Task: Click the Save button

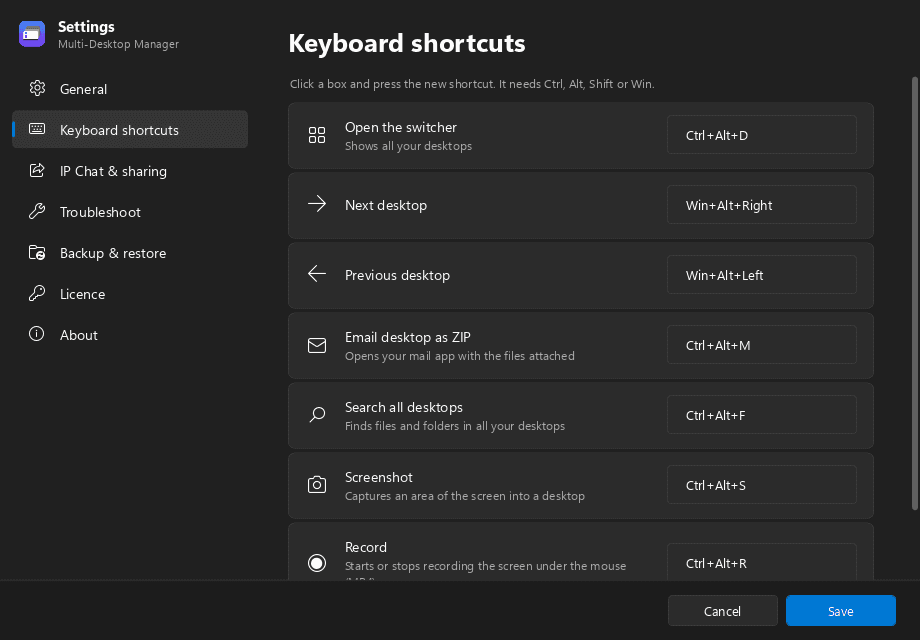Action: [840, 611]
